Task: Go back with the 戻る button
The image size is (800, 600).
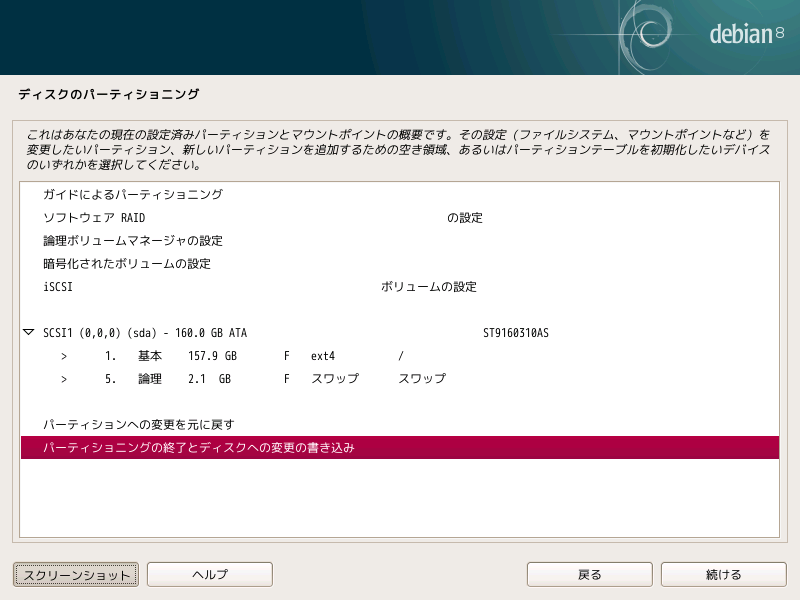Action: (590, 574)
